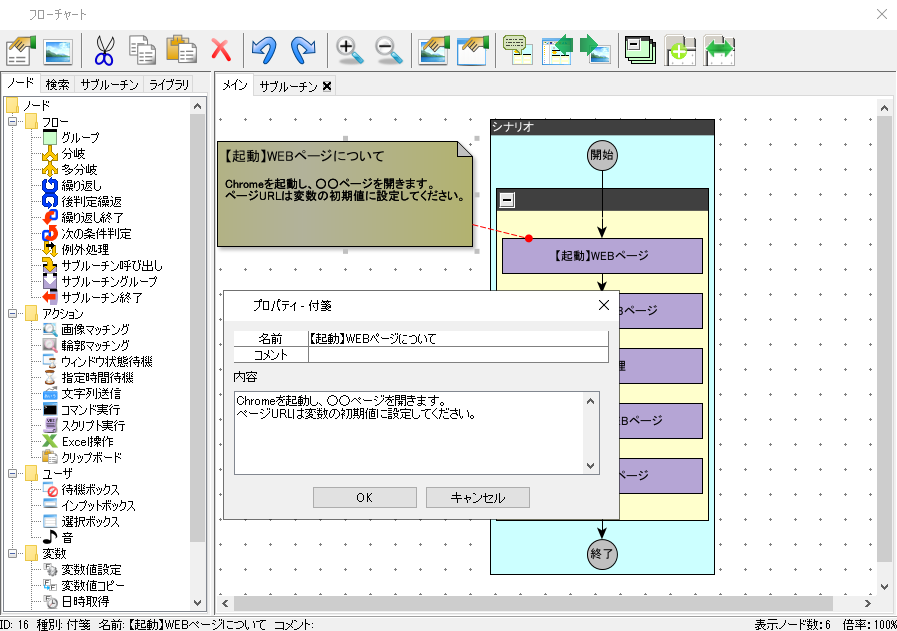Click the zoom in magnifier icon
This screenshot has height=631, width=897.
tap(350, 50)
